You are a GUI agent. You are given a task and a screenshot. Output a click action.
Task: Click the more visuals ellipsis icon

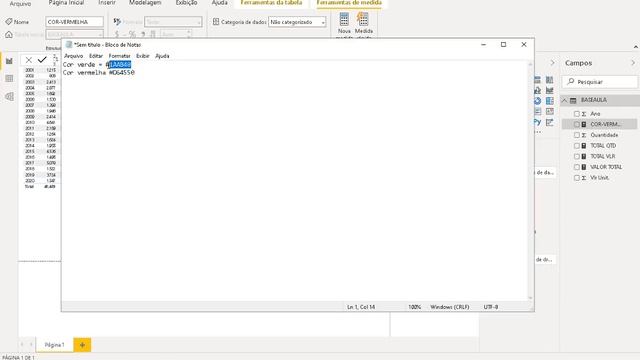tap(538, 132)
